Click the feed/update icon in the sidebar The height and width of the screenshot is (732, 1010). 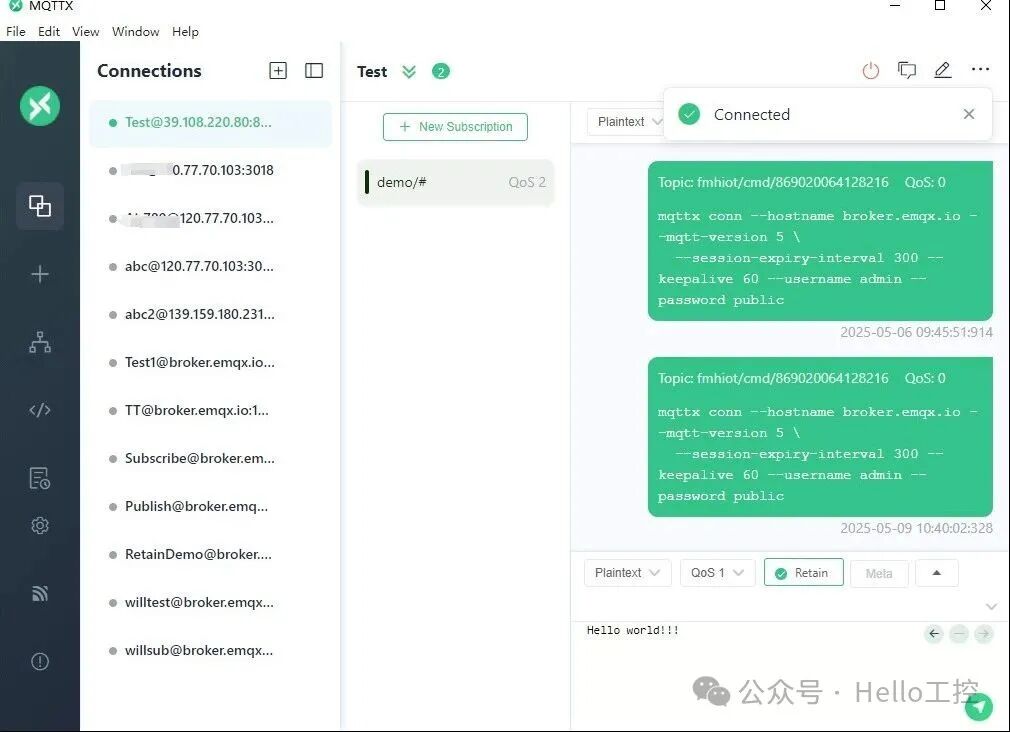tap(40, 593)
